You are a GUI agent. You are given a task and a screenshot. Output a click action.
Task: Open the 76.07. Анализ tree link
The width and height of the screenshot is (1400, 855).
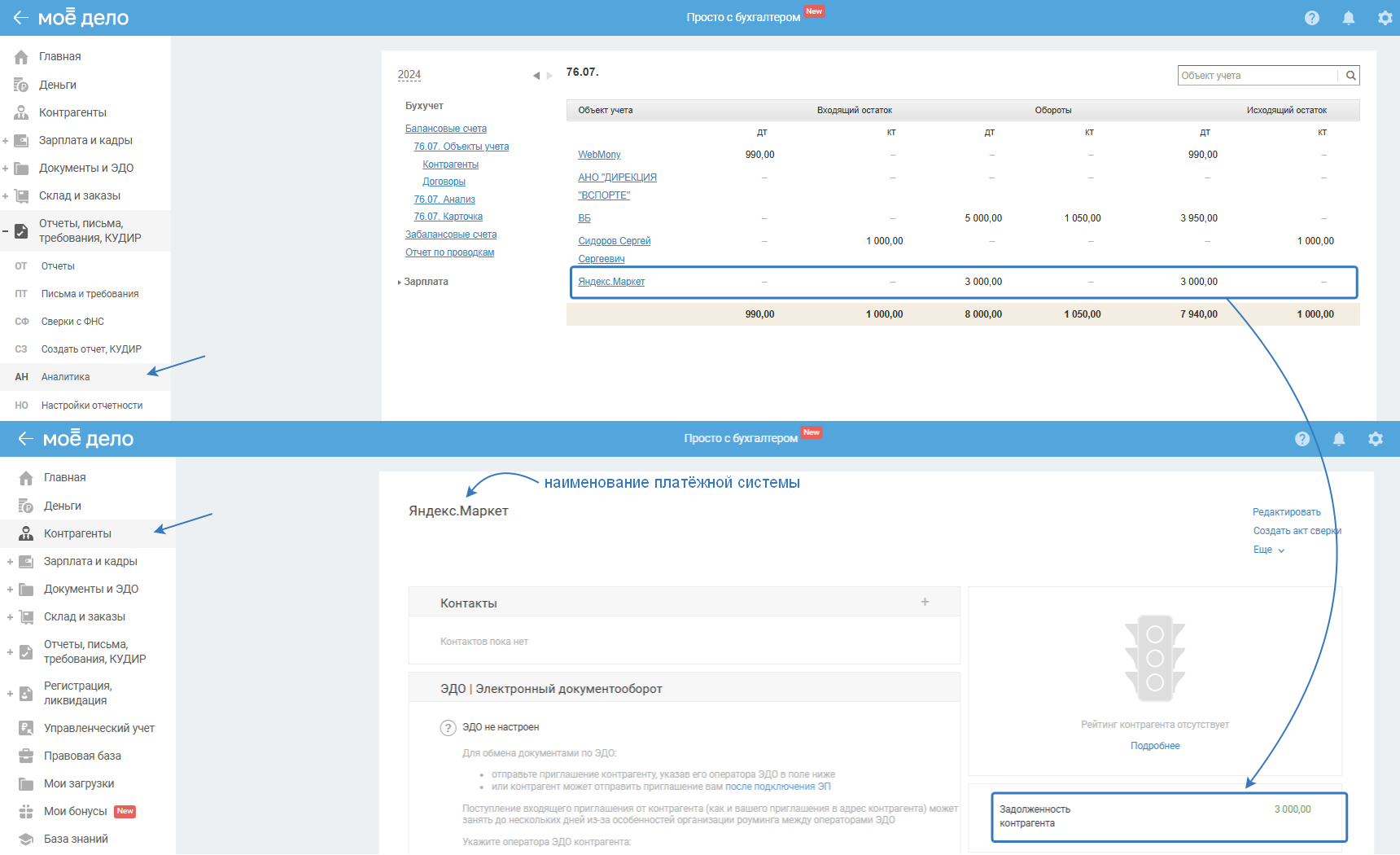point(444,199)
